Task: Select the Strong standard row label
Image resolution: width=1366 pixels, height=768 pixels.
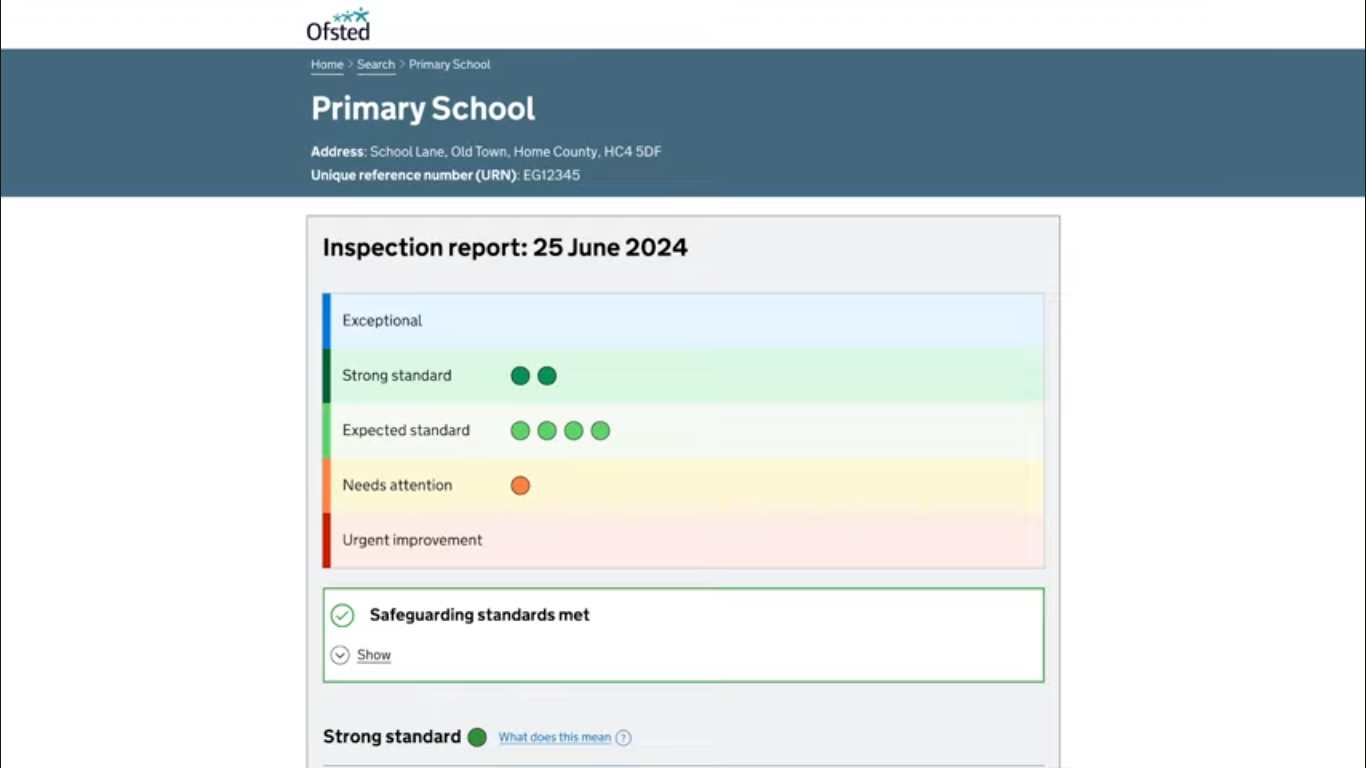Action: (x=397, y=376)
